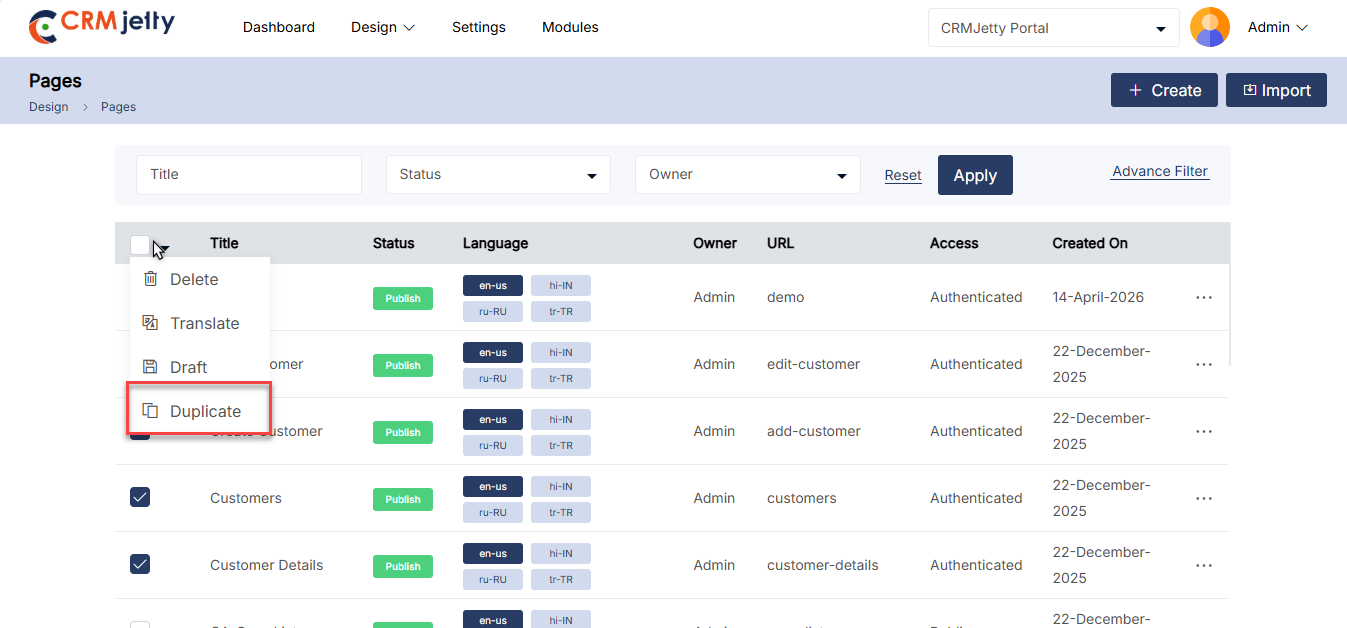Click the Title search field
Viewport: 1347px width, 628px height.
[x=249, y=175]
